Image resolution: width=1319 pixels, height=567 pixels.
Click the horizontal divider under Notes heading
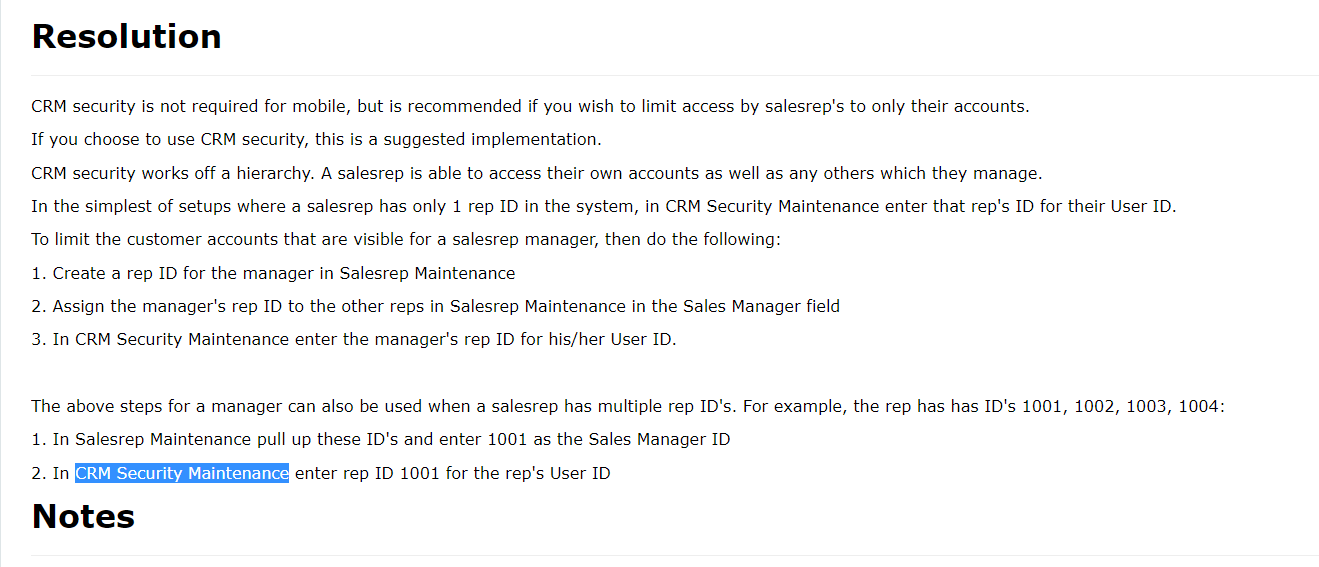(x=675, y=555)
